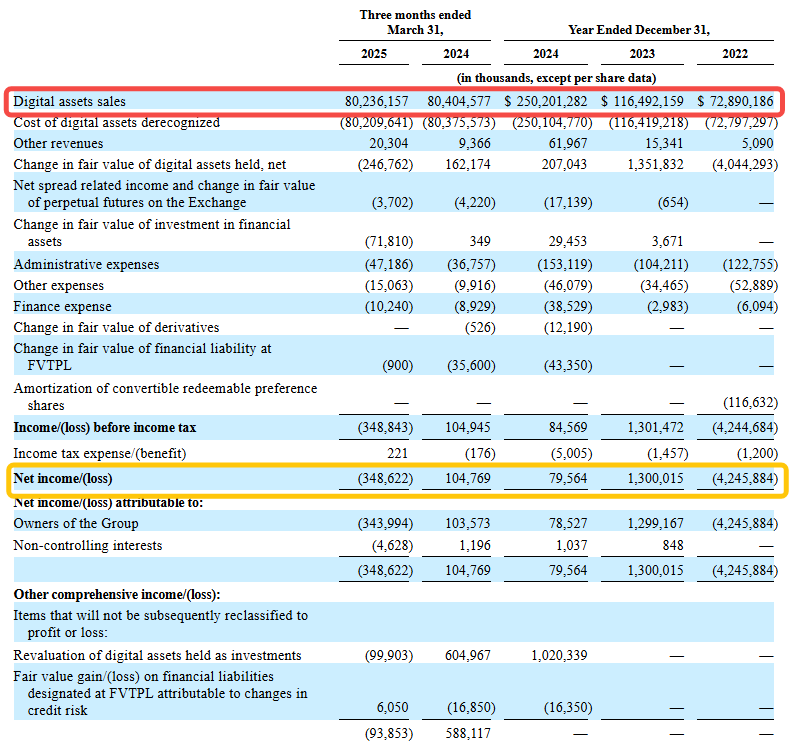Image resolution: width=791 pixels, height=748 pixels.
Task: Click the 20,304 other revenues value
Action: [x=388, y=144]
